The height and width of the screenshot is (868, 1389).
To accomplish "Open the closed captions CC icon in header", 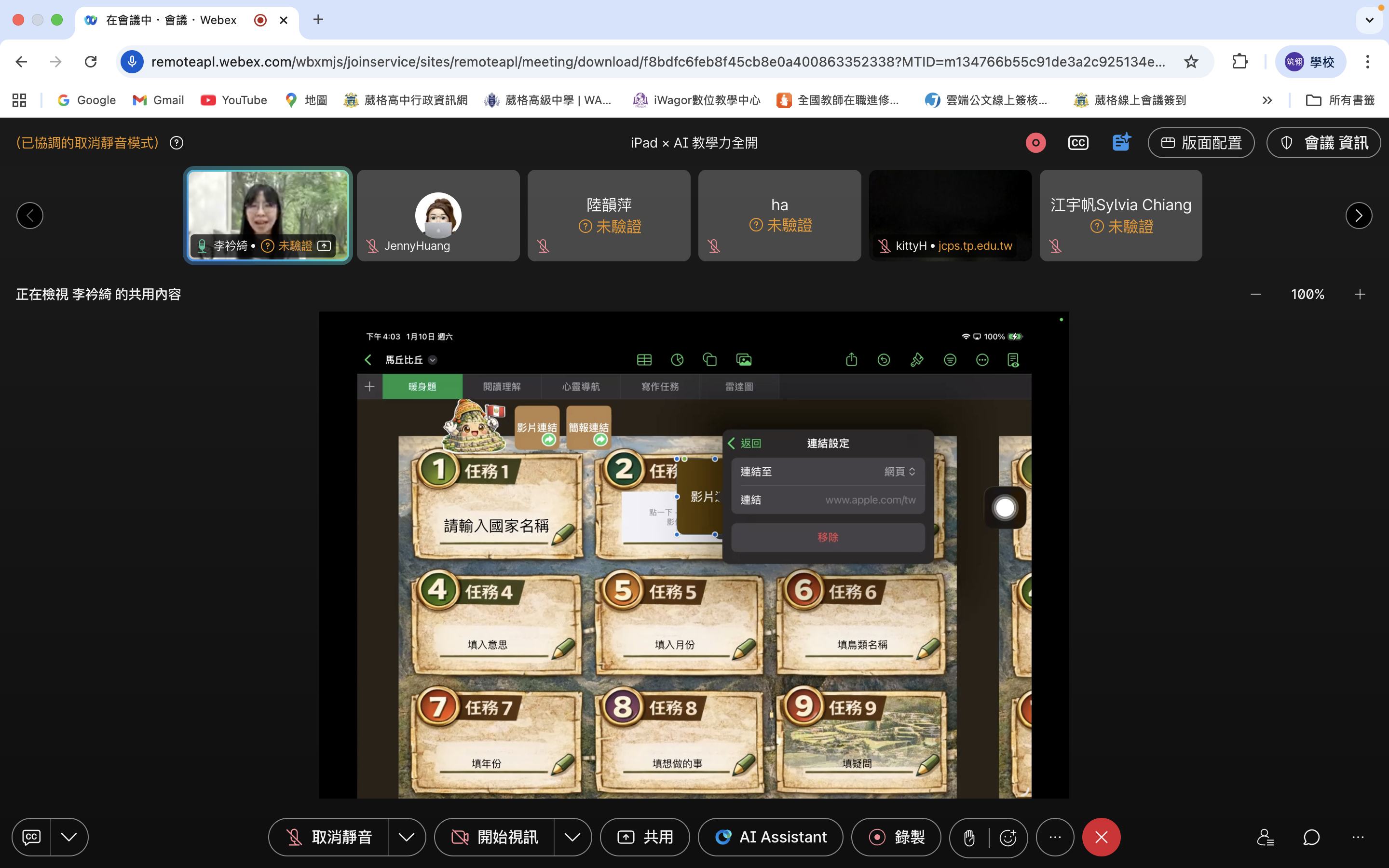I will 1078,143.
